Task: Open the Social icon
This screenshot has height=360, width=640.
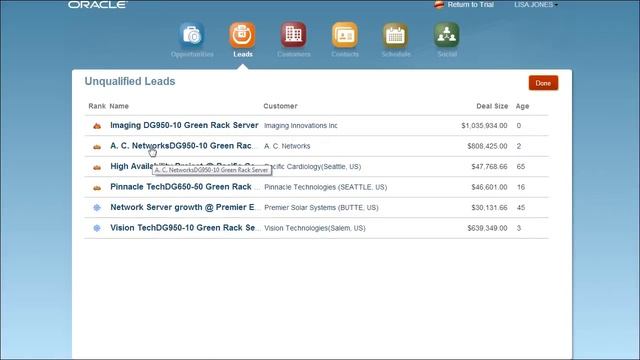Action: click(x=447, y=35)
